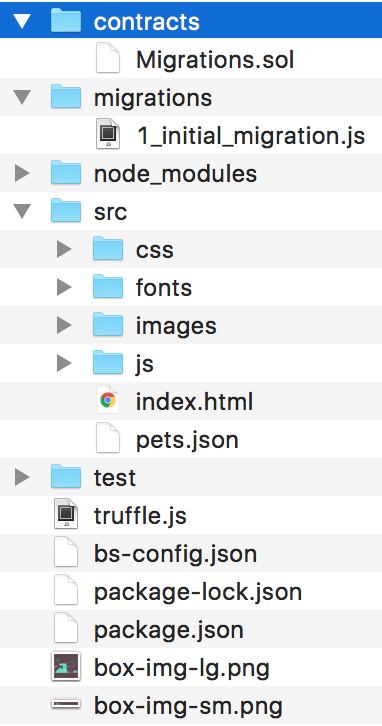Click the package.json file icon
The width and height of the screenshot is (382, 726).
click(x=66, y=628)
